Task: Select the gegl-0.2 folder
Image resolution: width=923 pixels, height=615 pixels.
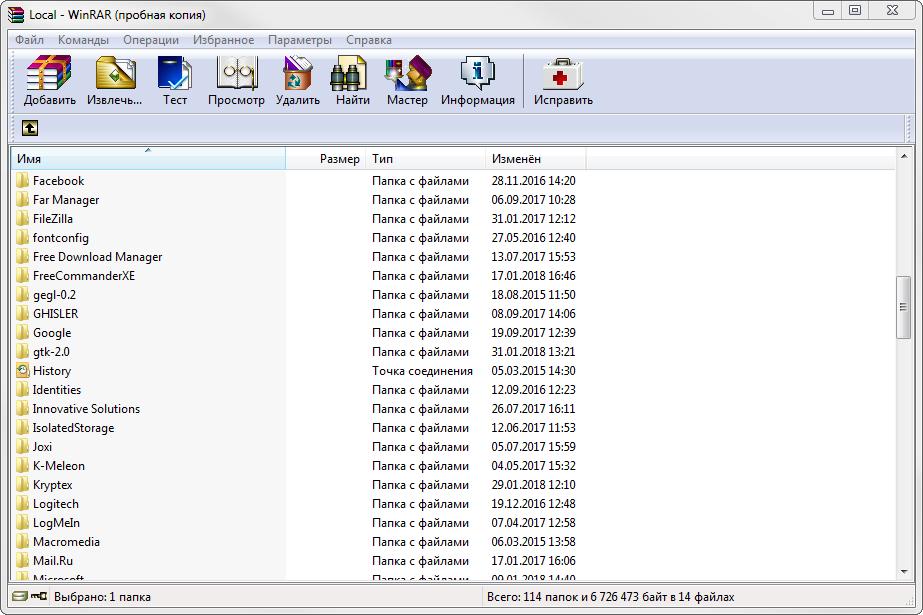Action: [x=54, y=294]
